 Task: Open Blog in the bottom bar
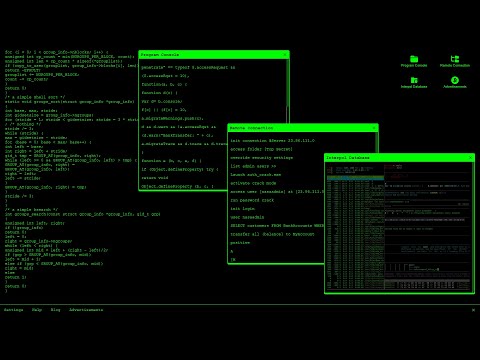pyautogui.click(x=56, y=310)
